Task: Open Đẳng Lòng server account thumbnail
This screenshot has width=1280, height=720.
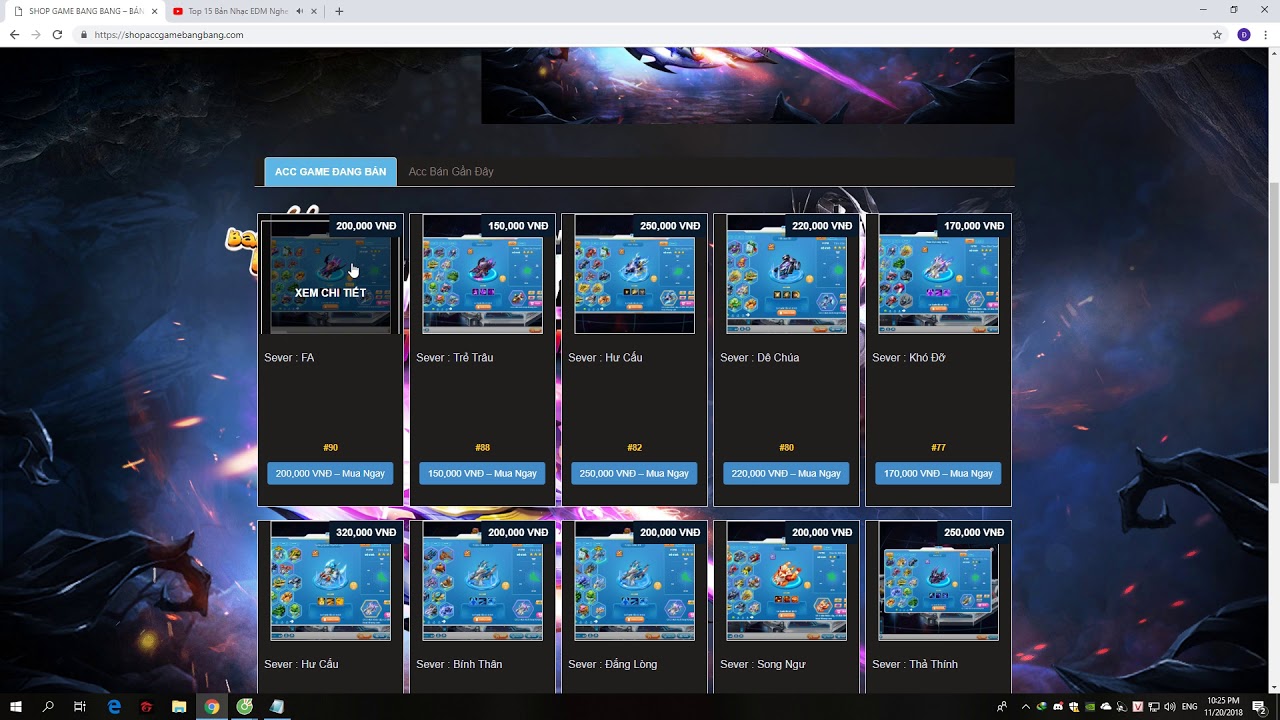Action: point(635,581)
